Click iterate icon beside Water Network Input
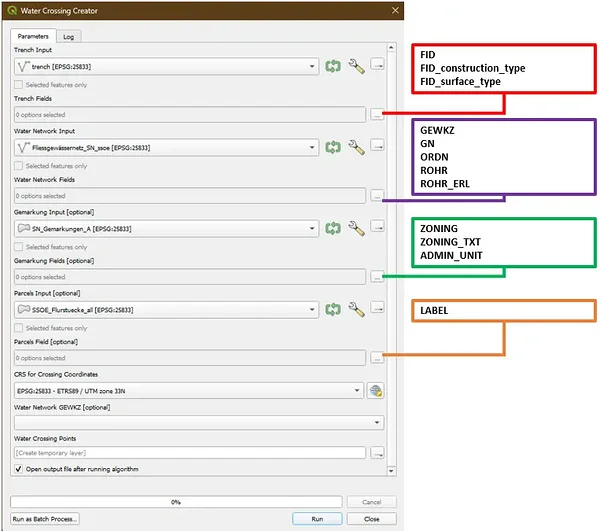 coord(333,147)
